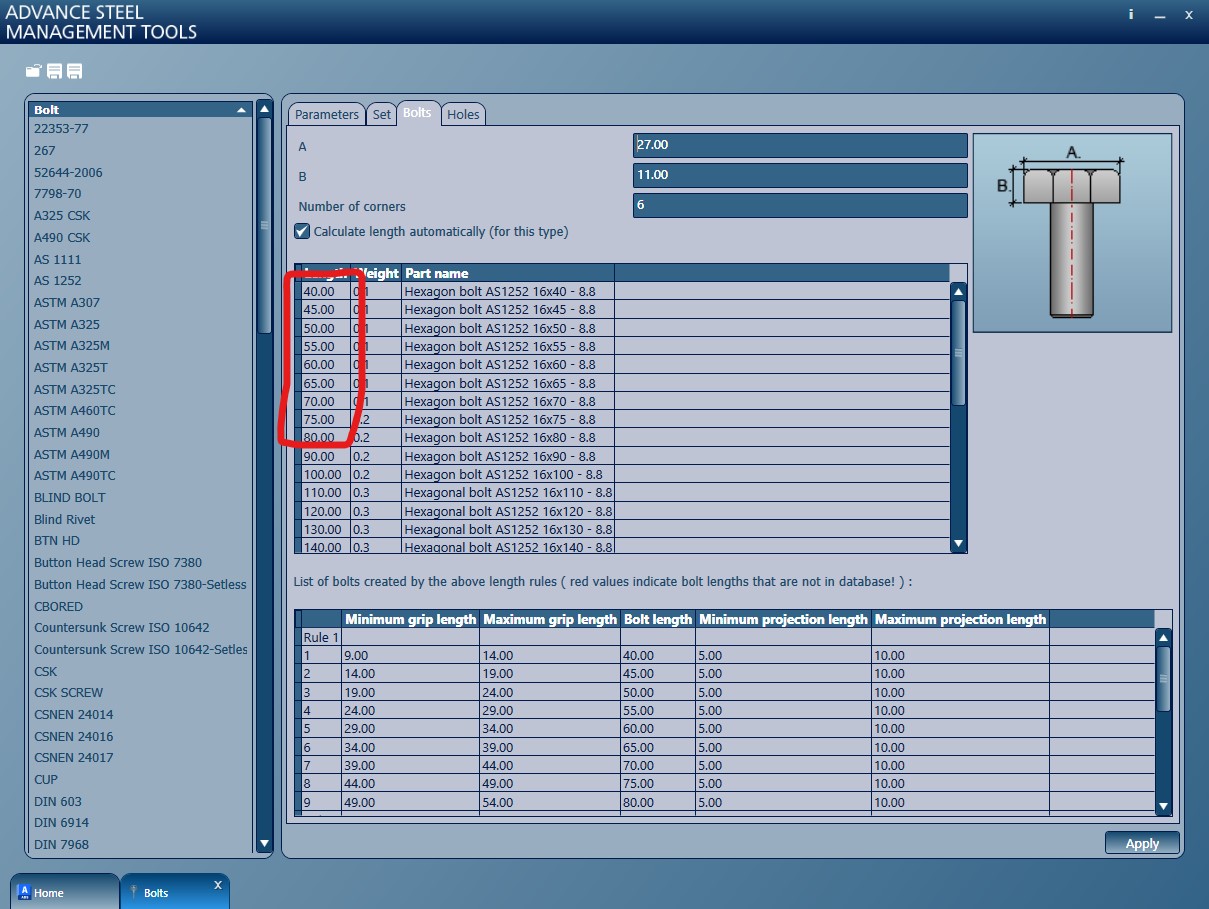Click 'Maximum projection length' column header
The width and height of the screenshot is (1209, 909).
click(x=960, y=619)
